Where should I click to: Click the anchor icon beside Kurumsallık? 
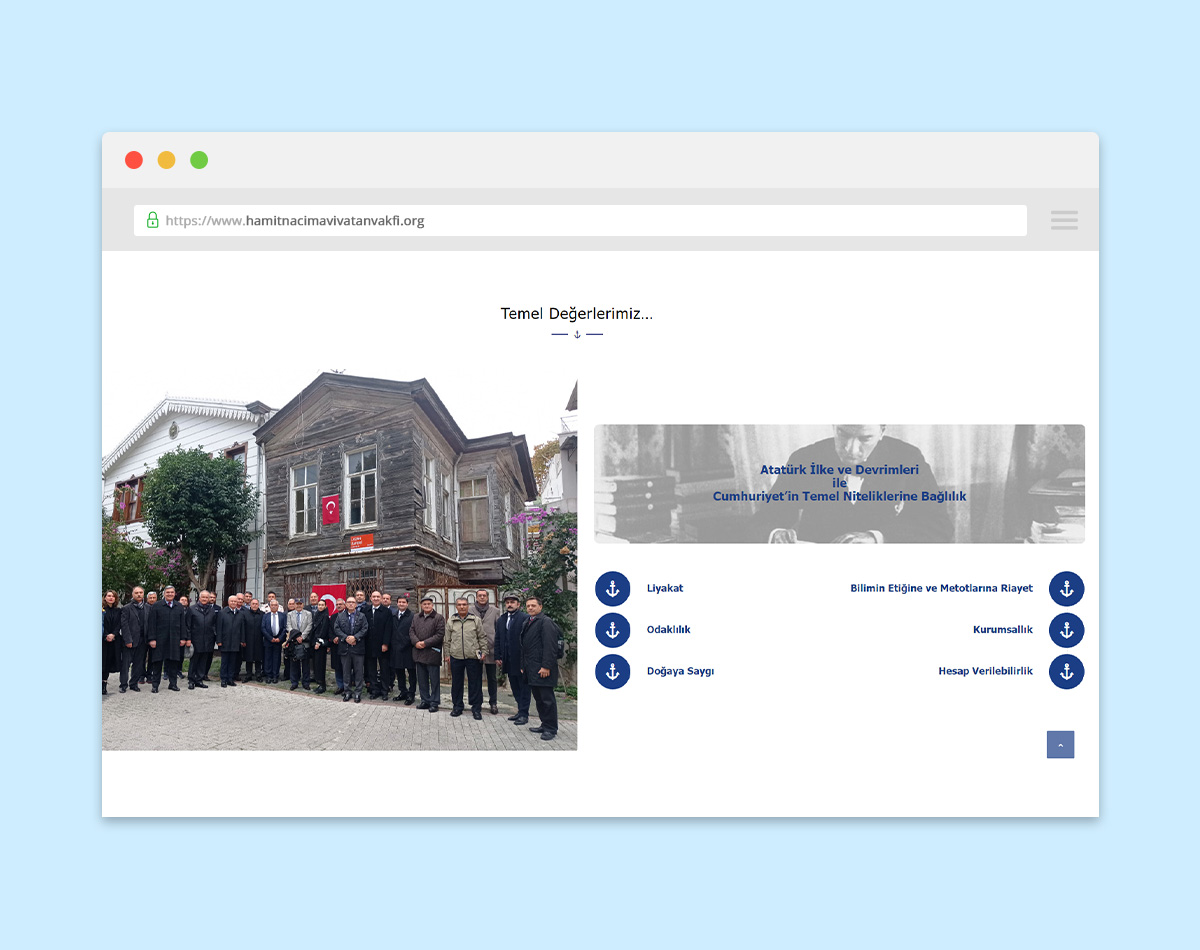pos(1066,630)
